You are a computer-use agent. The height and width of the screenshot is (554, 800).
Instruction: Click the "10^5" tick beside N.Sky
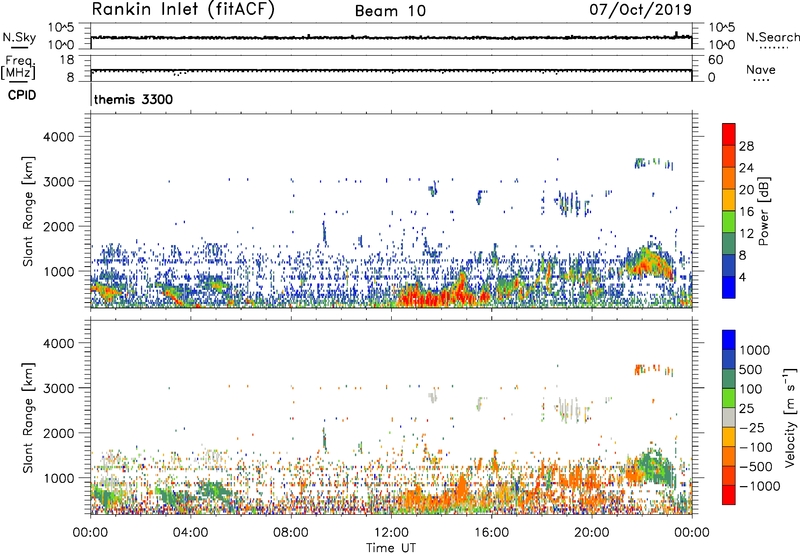point(61,28)
